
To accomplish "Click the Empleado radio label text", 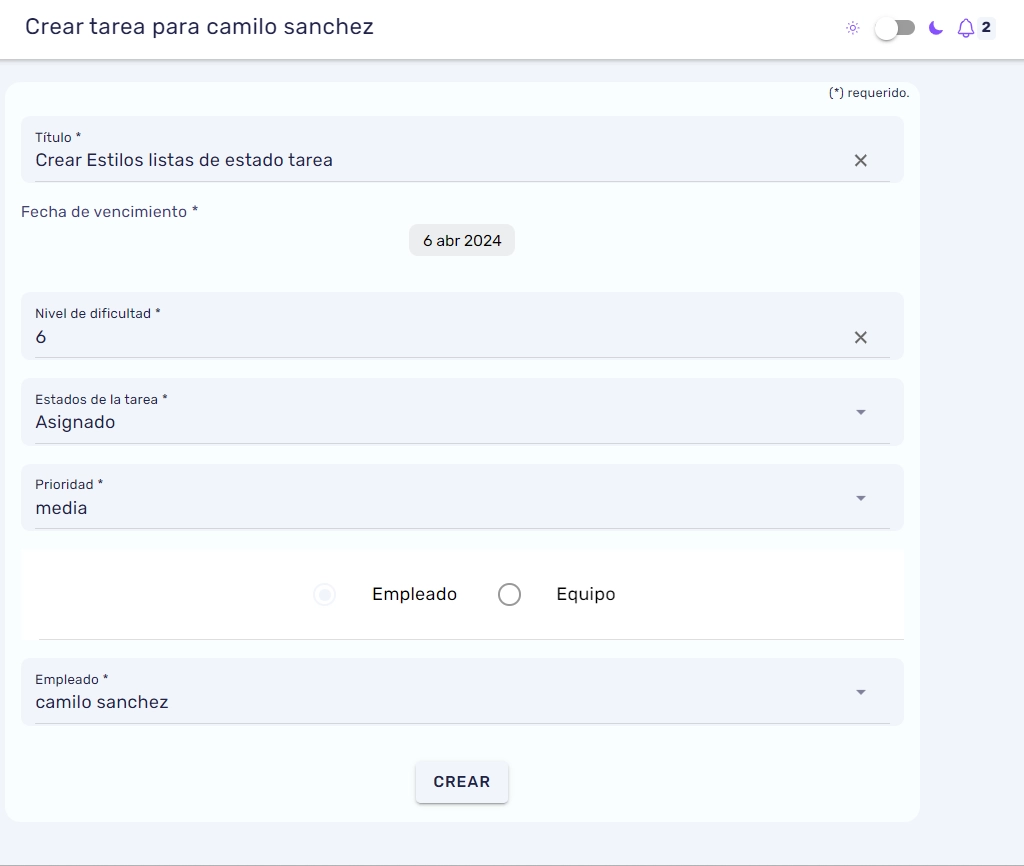I will tap(415, 594).
